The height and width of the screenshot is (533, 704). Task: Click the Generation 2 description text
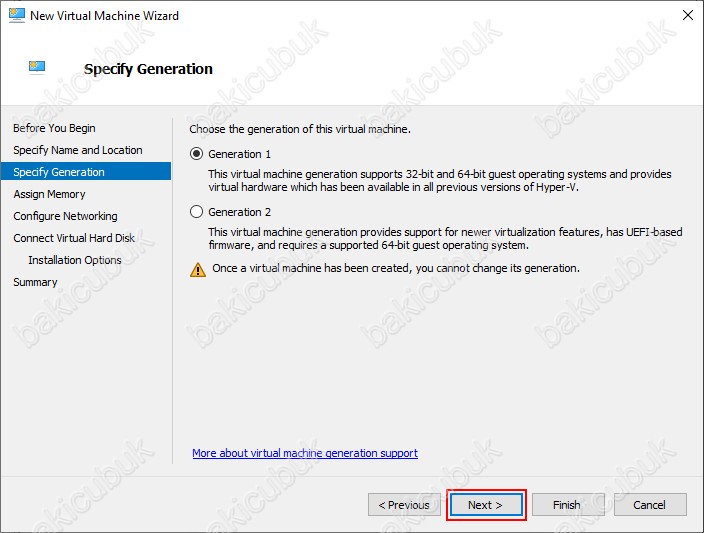click(445, 238)
